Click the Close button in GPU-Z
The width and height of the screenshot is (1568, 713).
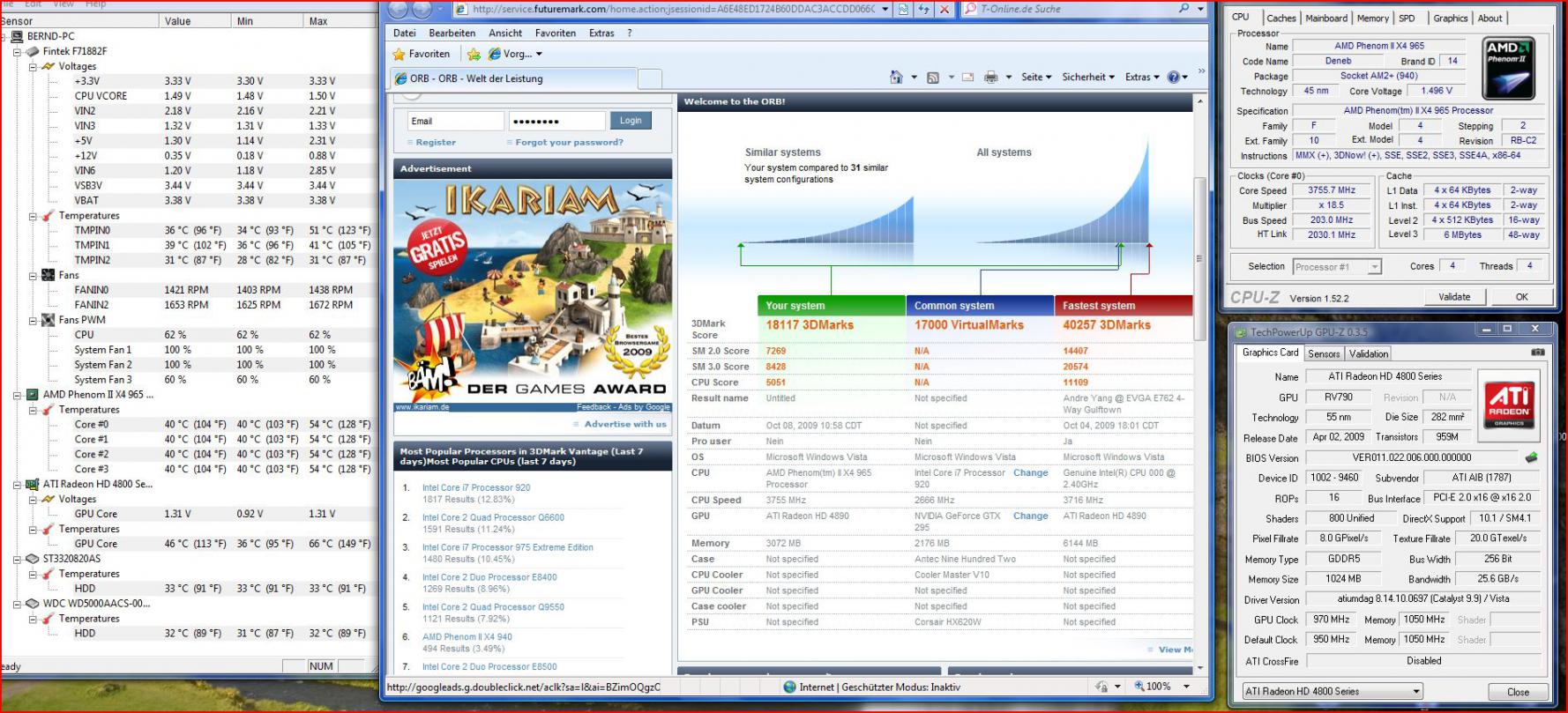point(1518,692)
